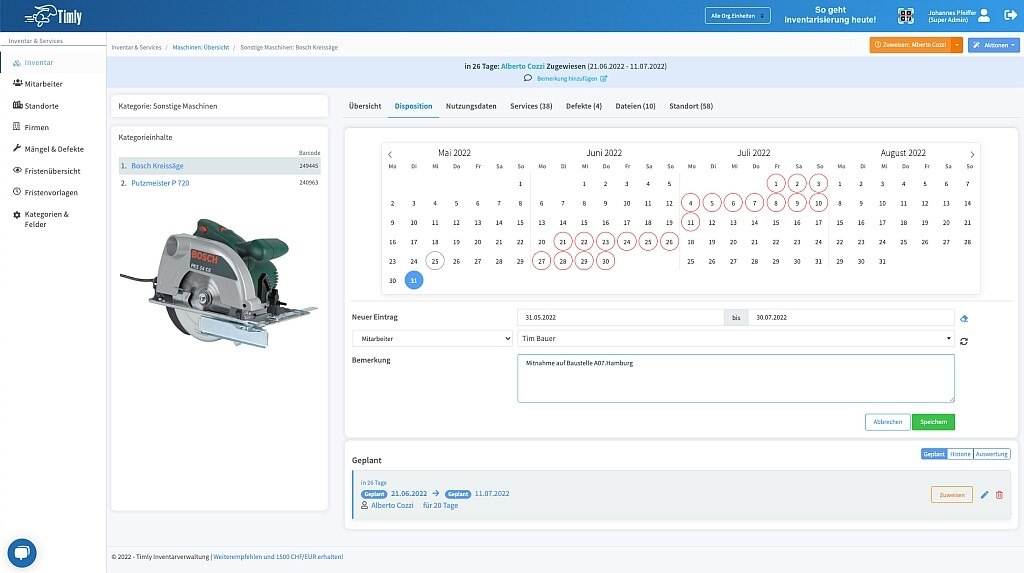
Task: Switch to the Übersicht tab
Action: coord(365,106)
